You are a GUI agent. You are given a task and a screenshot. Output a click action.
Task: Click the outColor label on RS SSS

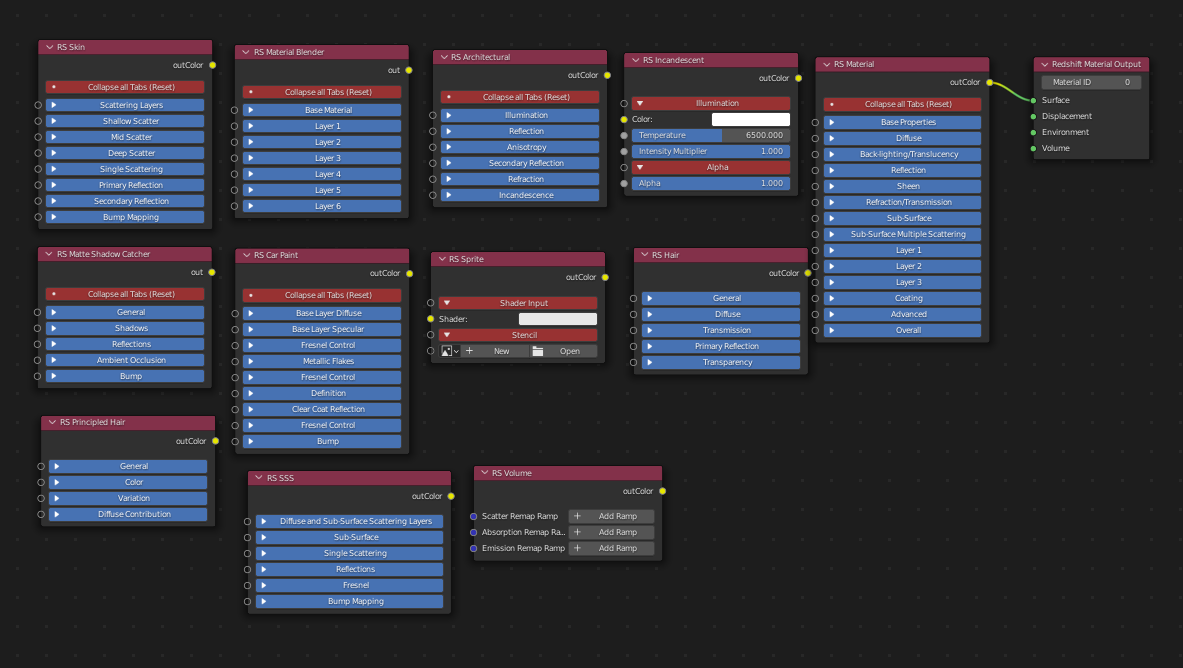click(x=427, y=497)
